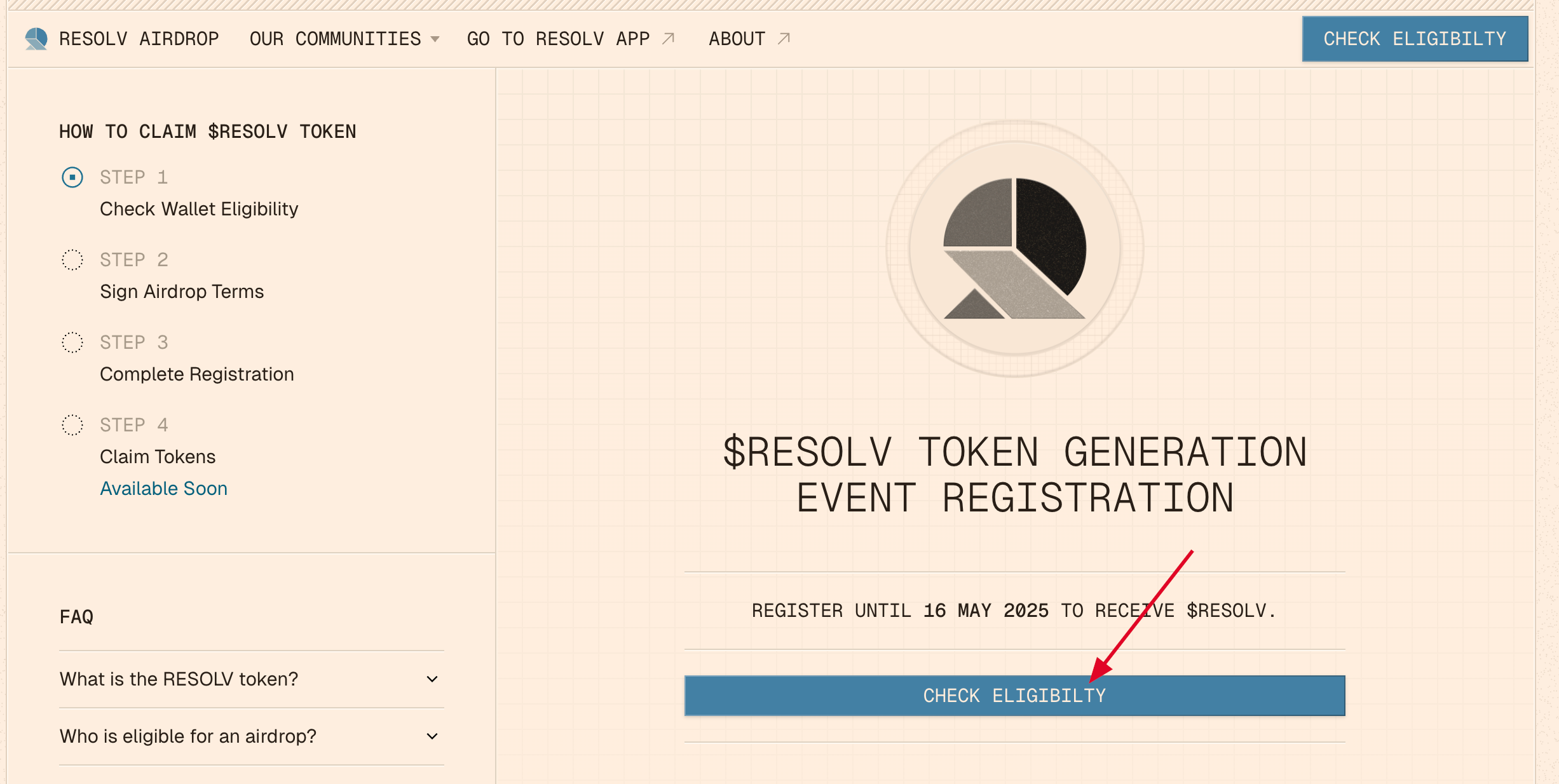Click the Sign Airdrop Terms step label

tap(182, 292)
